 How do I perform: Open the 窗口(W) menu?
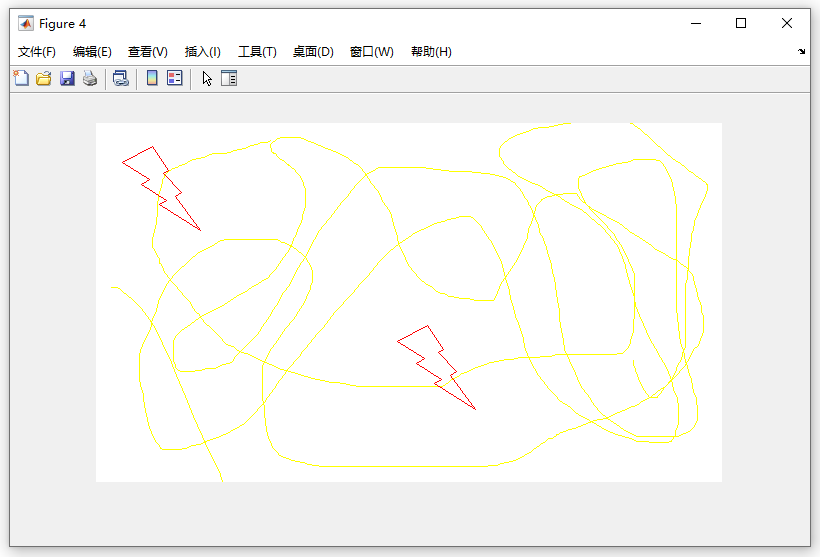371,52
